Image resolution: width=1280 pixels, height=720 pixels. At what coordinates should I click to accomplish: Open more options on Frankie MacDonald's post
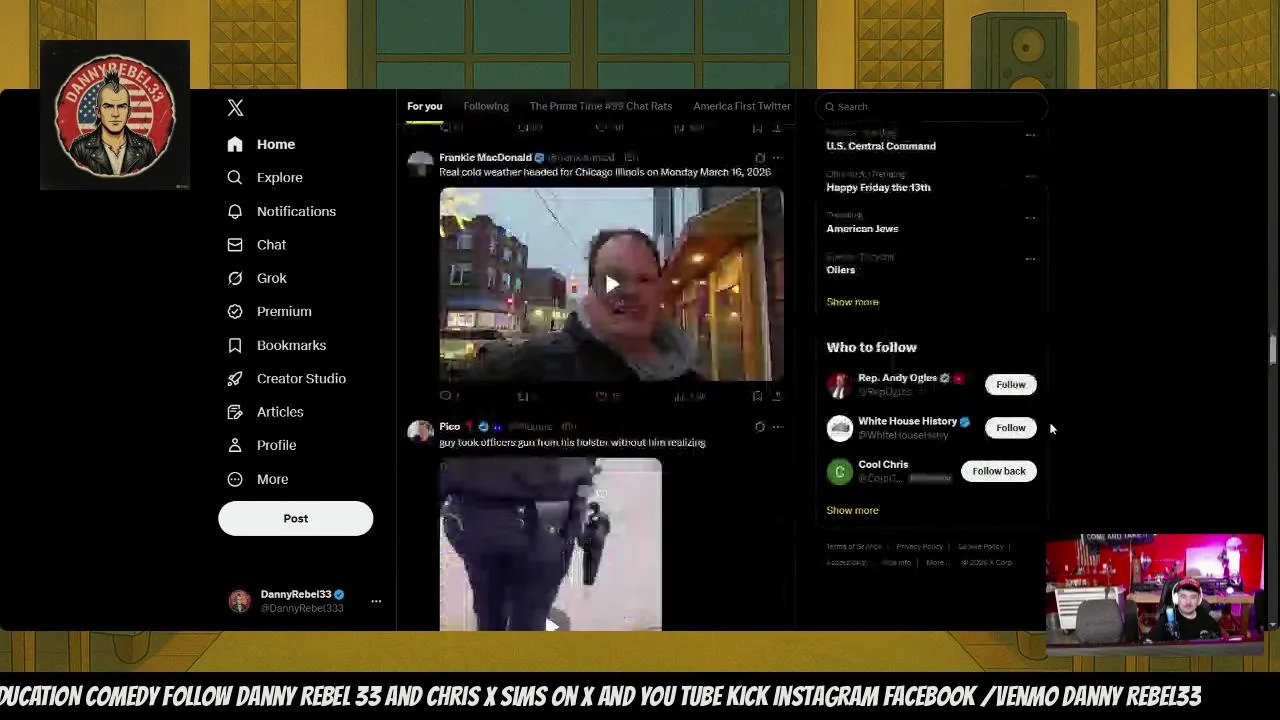777,158
